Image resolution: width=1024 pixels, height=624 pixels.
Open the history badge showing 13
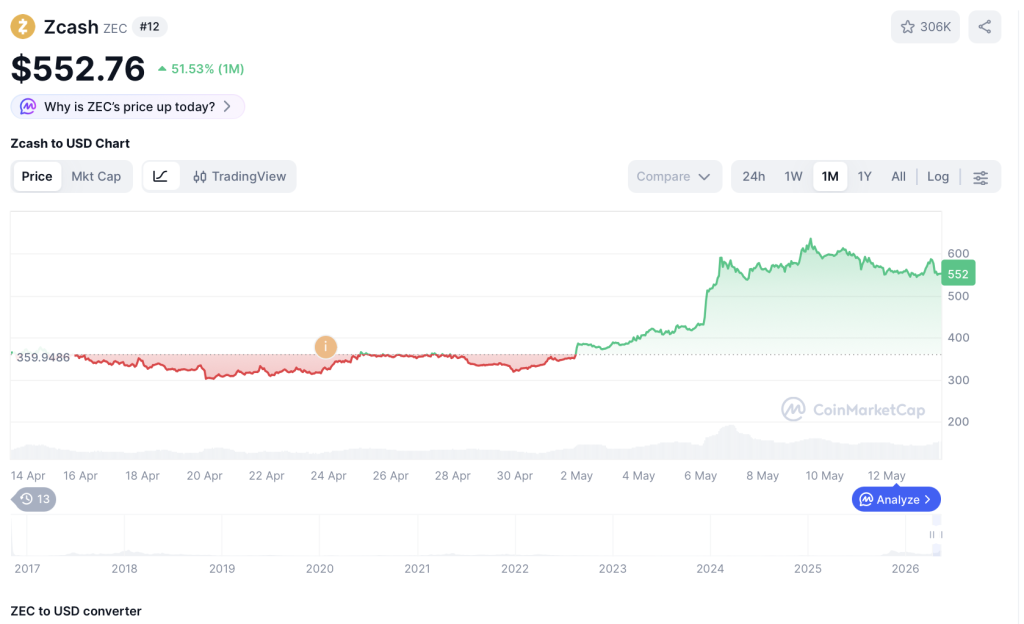[x=35, y=499]
